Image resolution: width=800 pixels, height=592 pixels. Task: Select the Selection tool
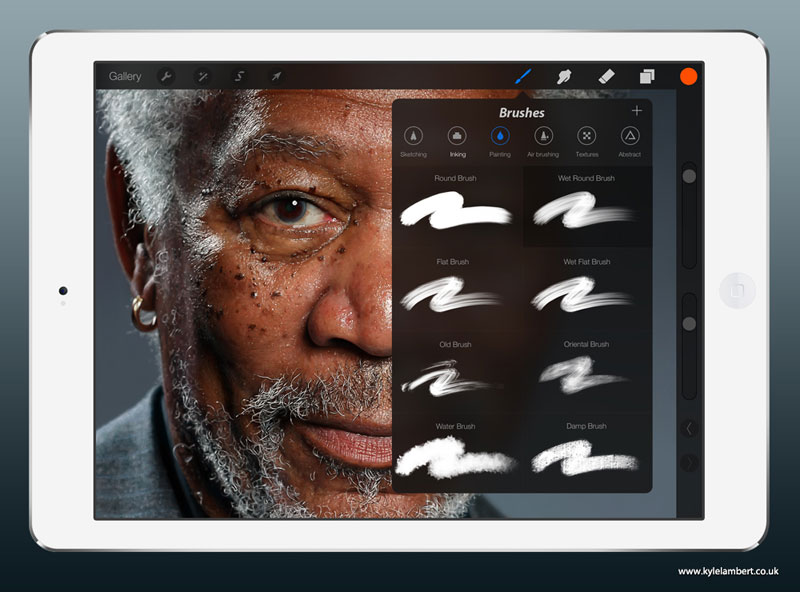[x=240, y=74]
